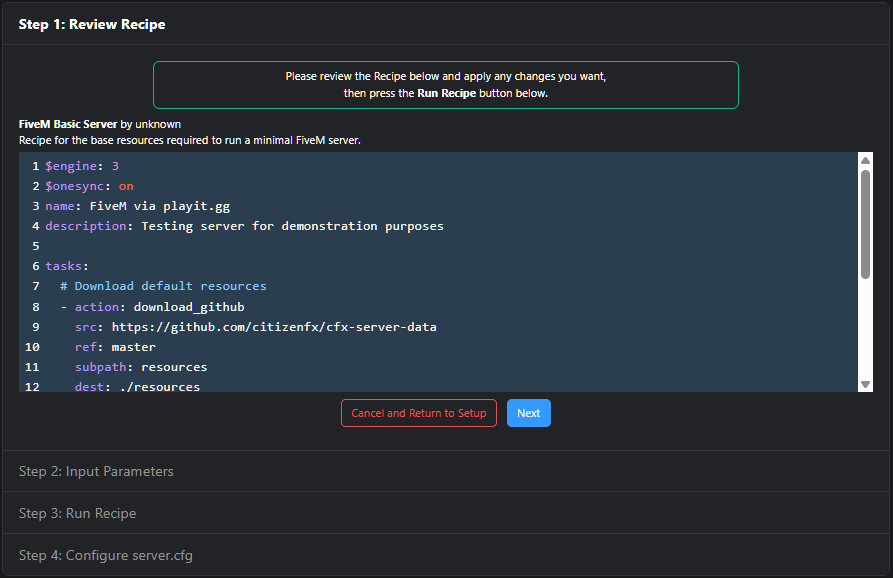Click Cancel and Return to Setup
This screenshot has height=578, width=893.
419,413
